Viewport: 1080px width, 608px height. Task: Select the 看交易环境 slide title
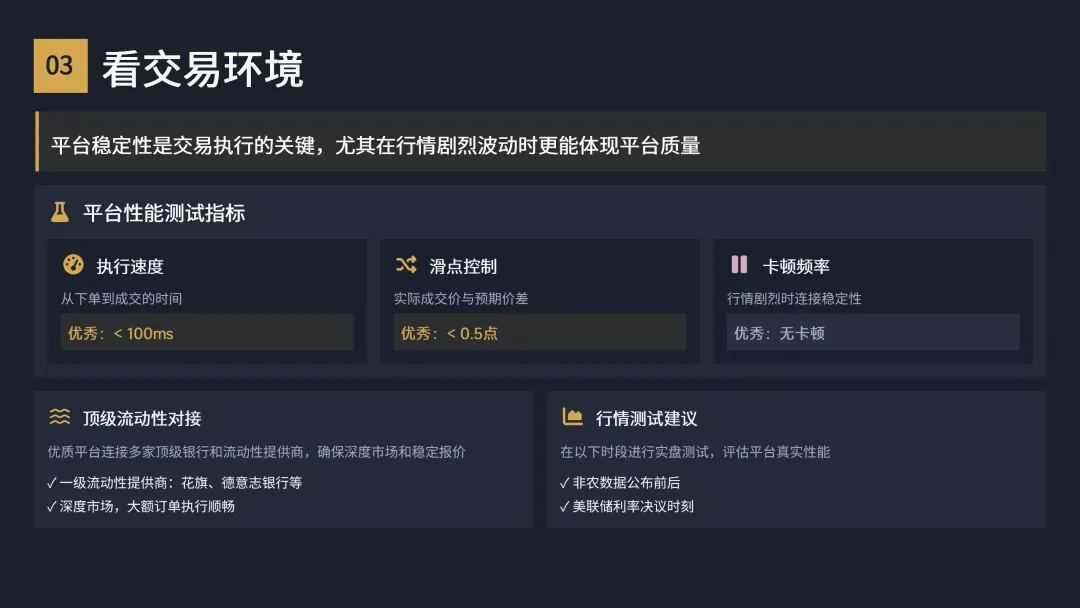(x=202, y=68)
